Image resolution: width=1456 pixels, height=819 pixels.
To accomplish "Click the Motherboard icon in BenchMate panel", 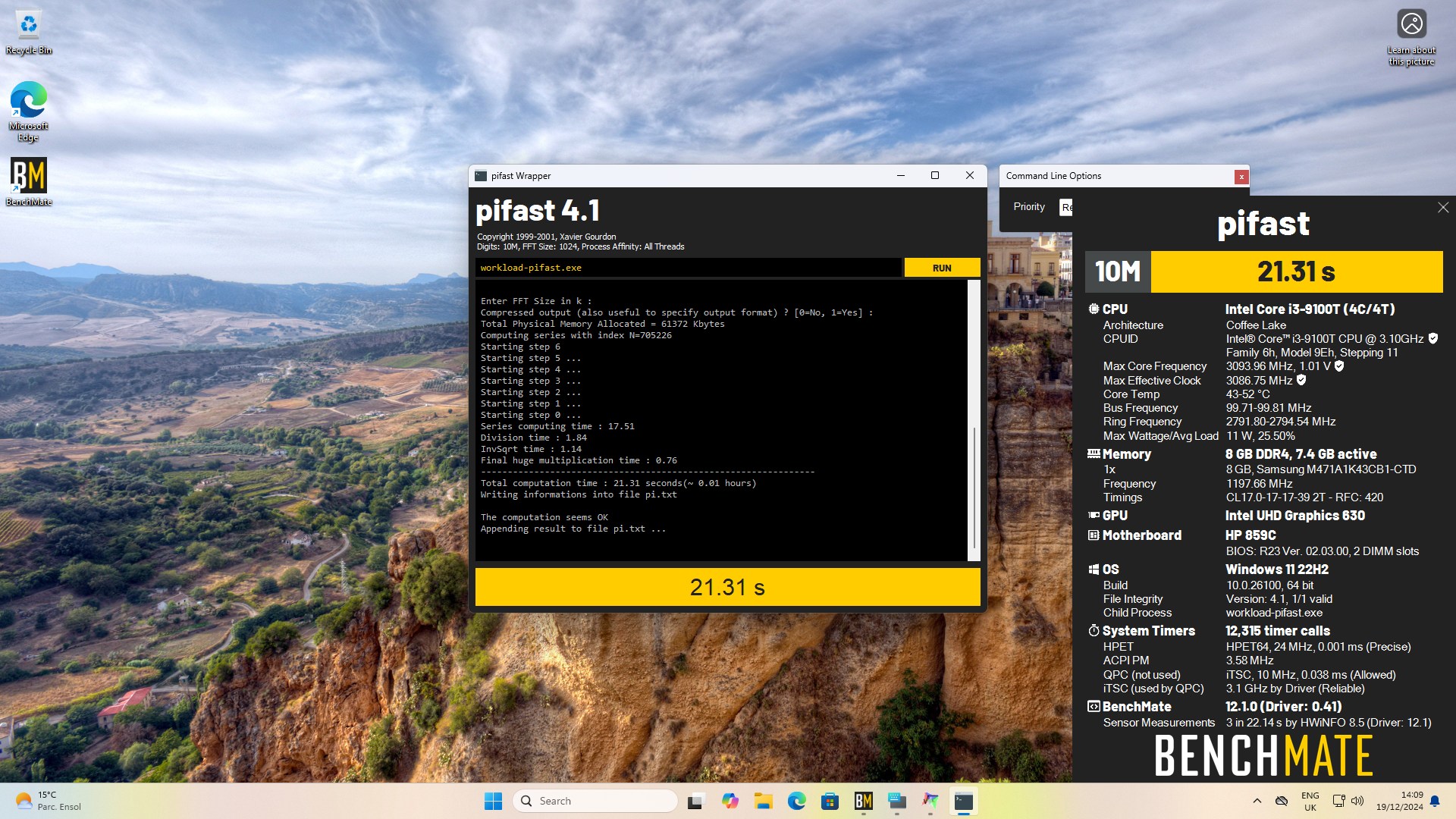I will point(1094,535).
